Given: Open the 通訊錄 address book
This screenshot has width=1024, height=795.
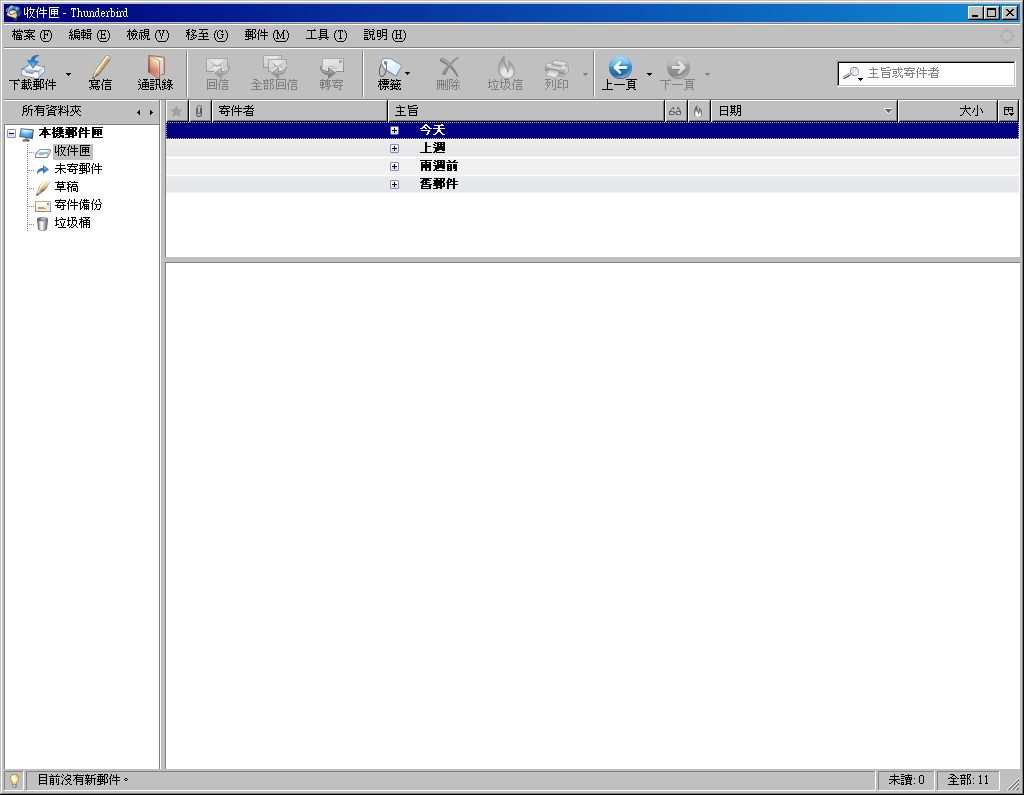Looking at the screenshot, I should point(155,67).
